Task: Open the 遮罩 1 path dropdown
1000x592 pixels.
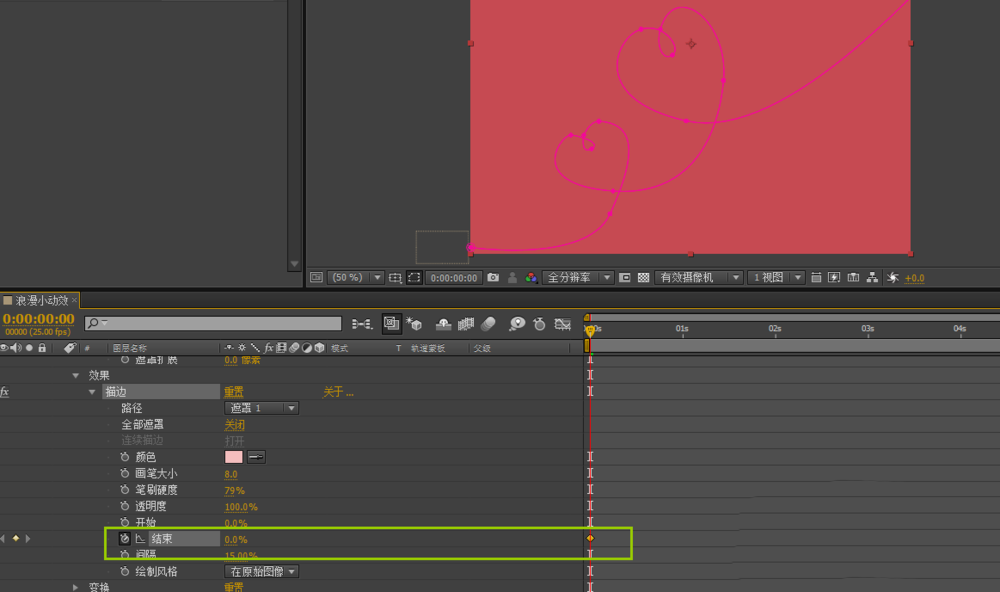Action: point(261,408)
